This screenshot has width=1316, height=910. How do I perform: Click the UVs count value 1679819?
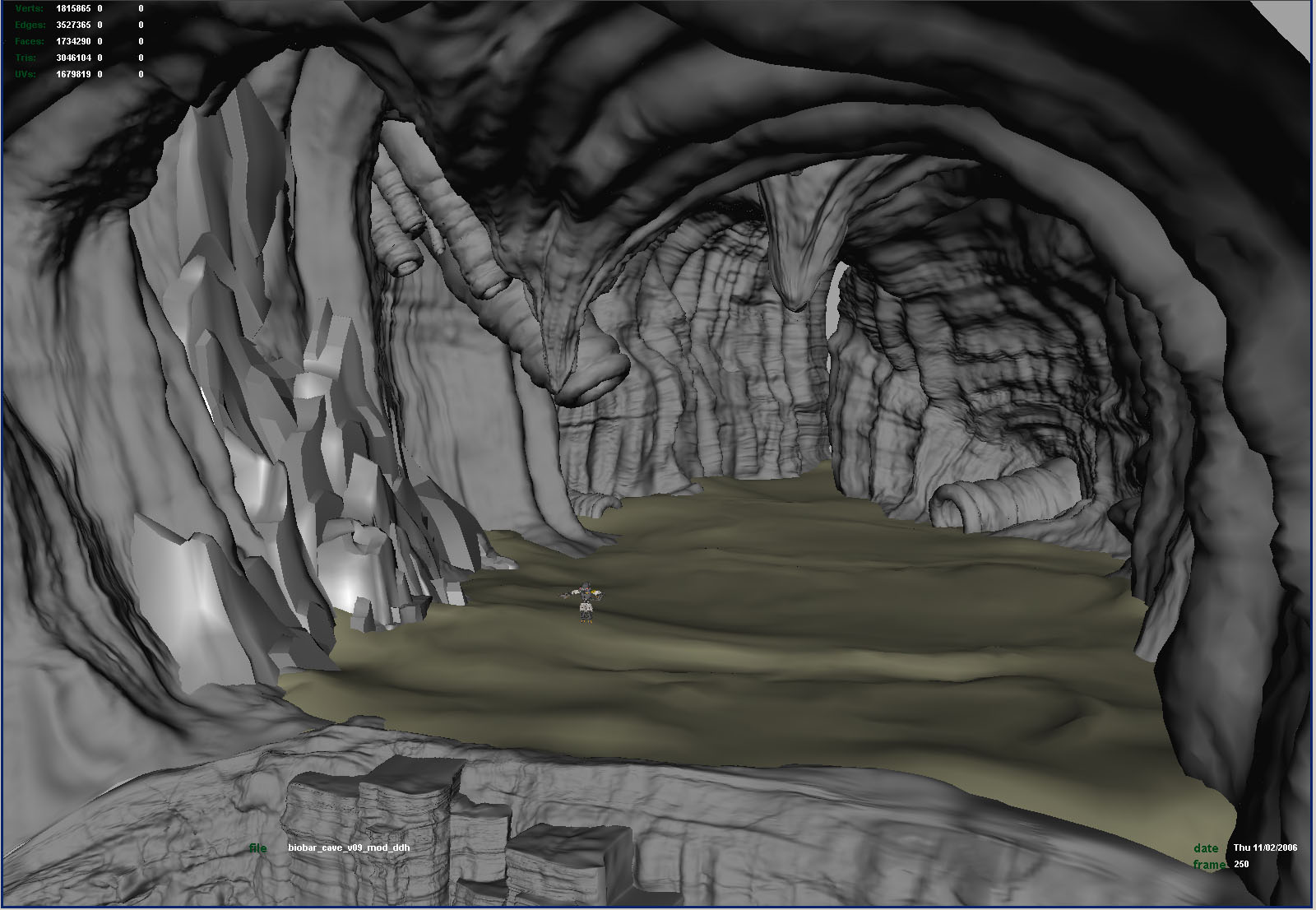click(x=73, y=74)
